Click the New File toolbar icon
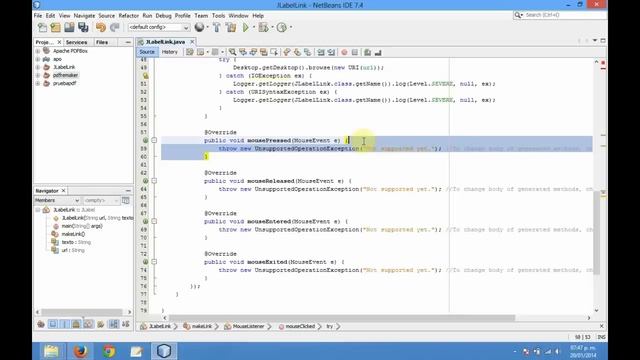Viewport: 640px width, 360px height. [x=42, y=27]
